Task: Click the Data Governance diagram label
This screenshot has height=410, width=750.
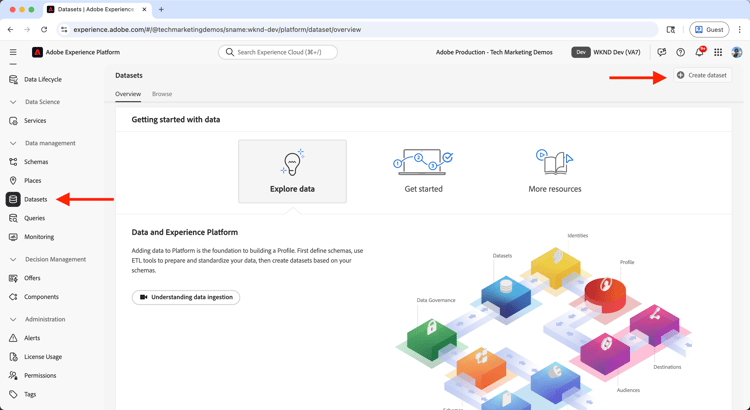Action: point(436,300)
